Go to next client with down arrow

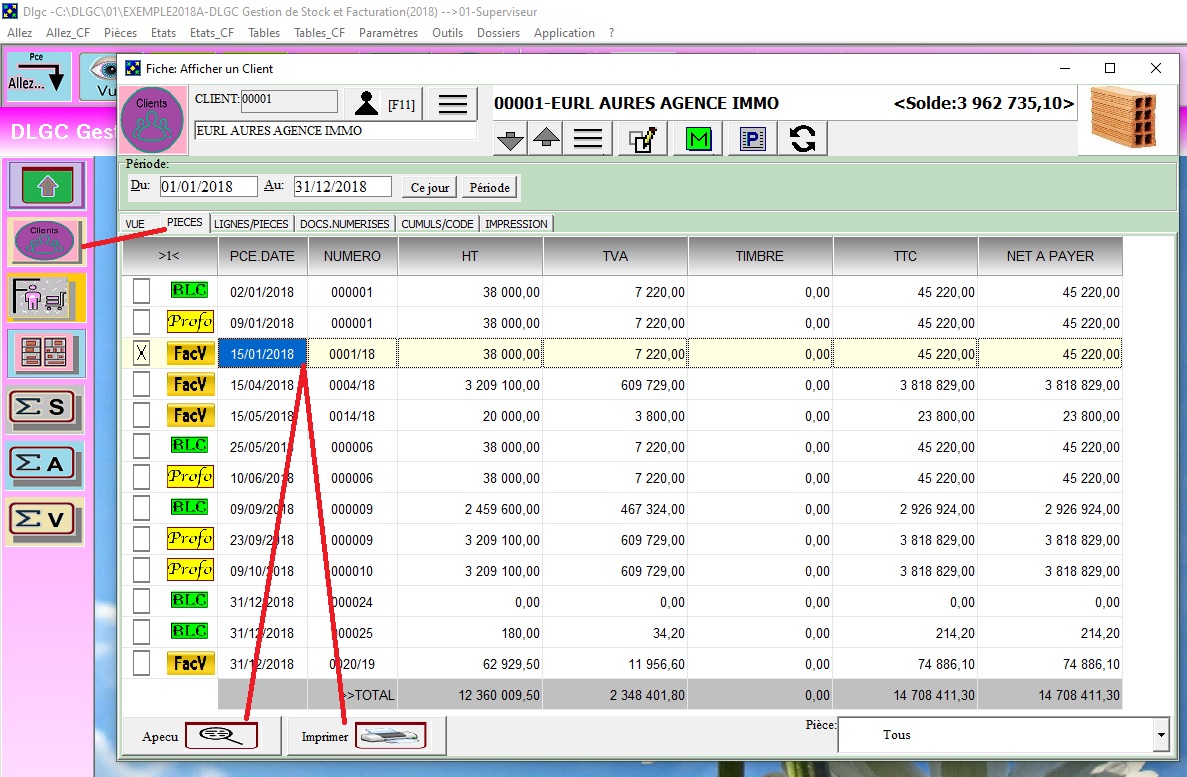(511, 140)
